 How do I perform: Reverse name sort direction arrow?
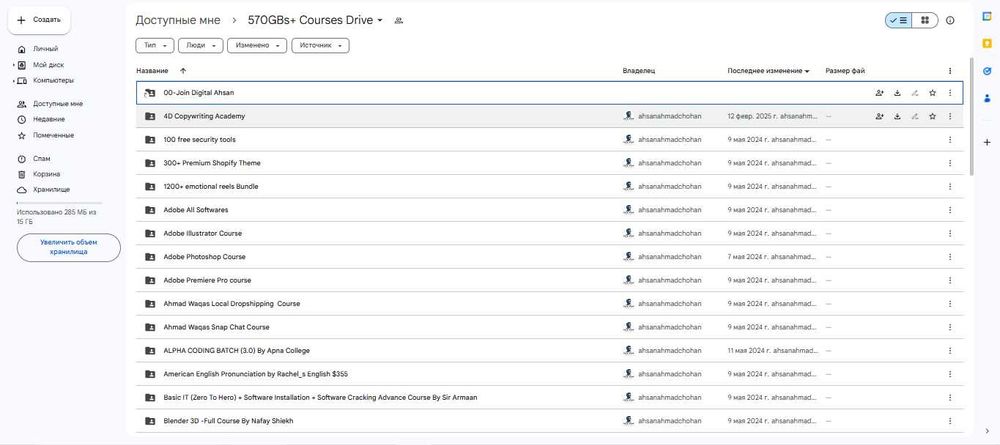(x=183, y=71)
